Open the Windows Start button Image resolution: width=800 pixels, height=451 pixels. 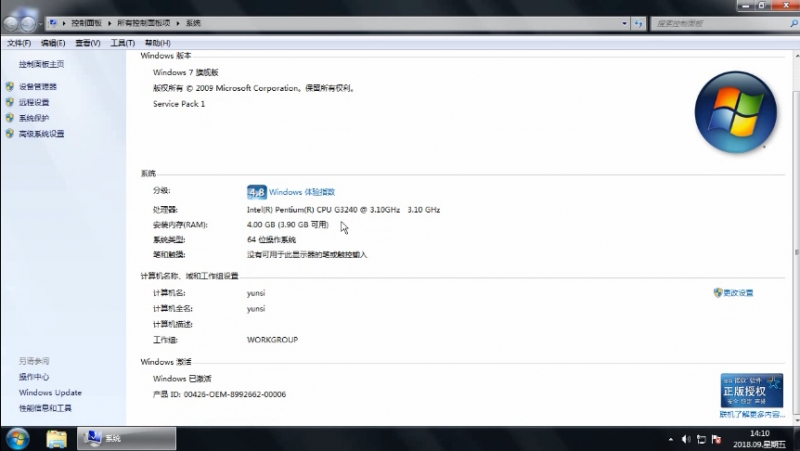point(17,439)
